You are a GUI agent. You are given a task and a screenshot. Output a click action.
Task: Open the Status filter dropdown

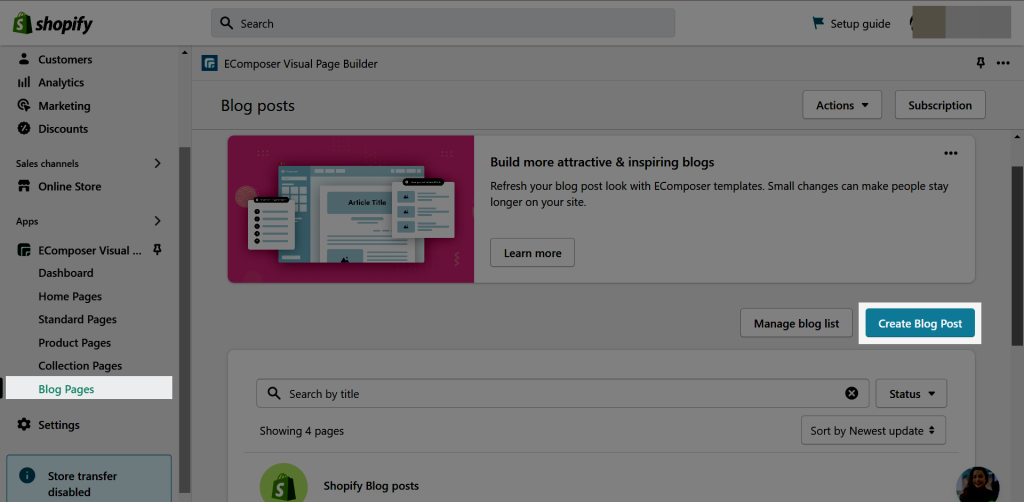pos(911,394)
